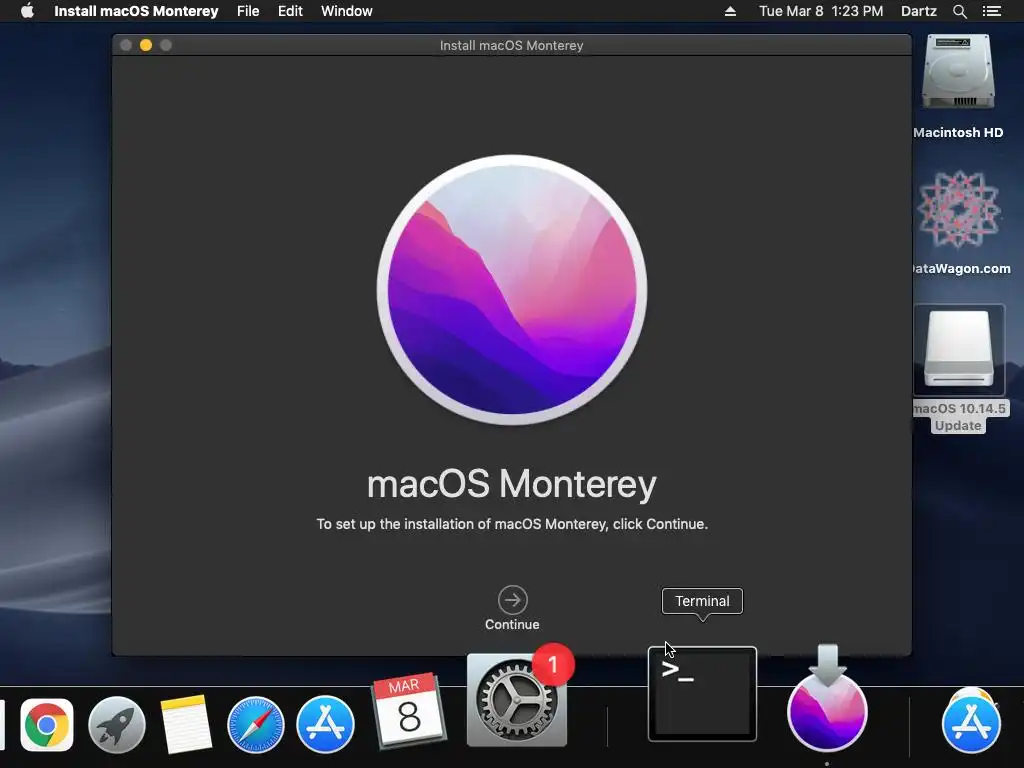Open the File menu
Image resolution: width=1024 pixels, height=768 pixels.
click(x=248, y=11)
